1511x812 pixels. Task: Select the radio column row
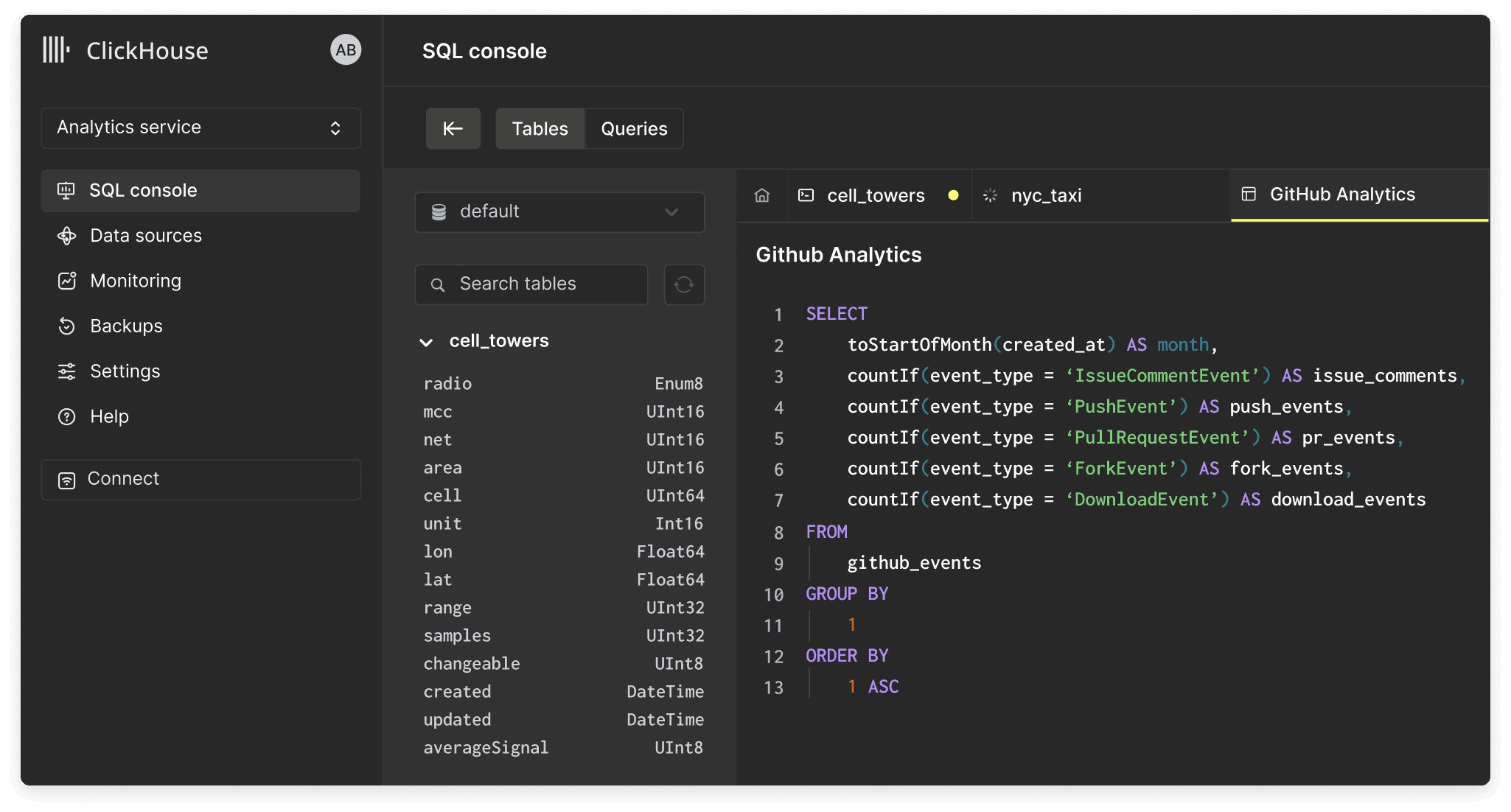[563, 384]
